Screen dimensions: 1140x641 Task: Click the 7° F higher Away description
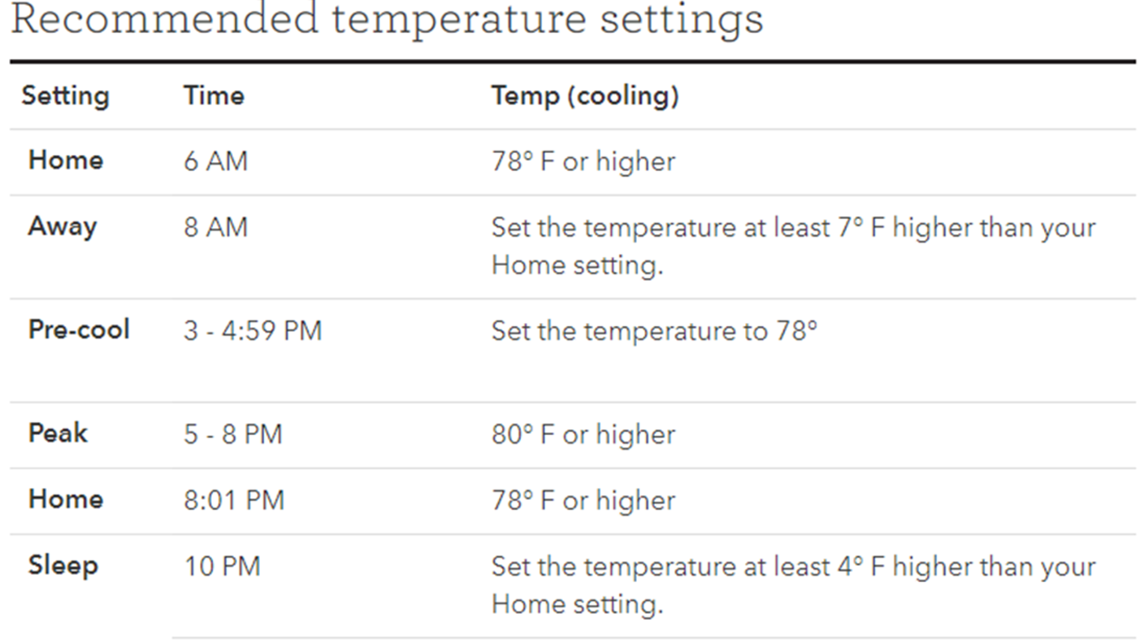(x=794, y=246)
